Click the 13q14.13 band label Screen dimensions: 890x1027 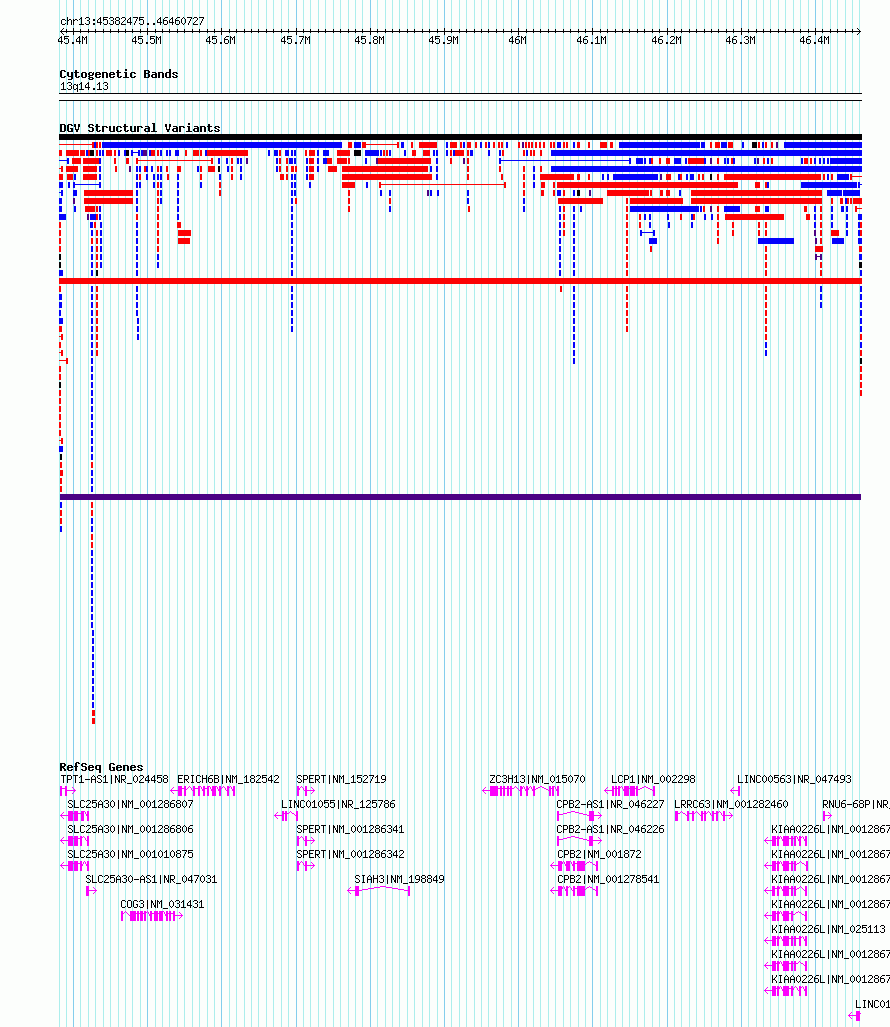[84, 86]
